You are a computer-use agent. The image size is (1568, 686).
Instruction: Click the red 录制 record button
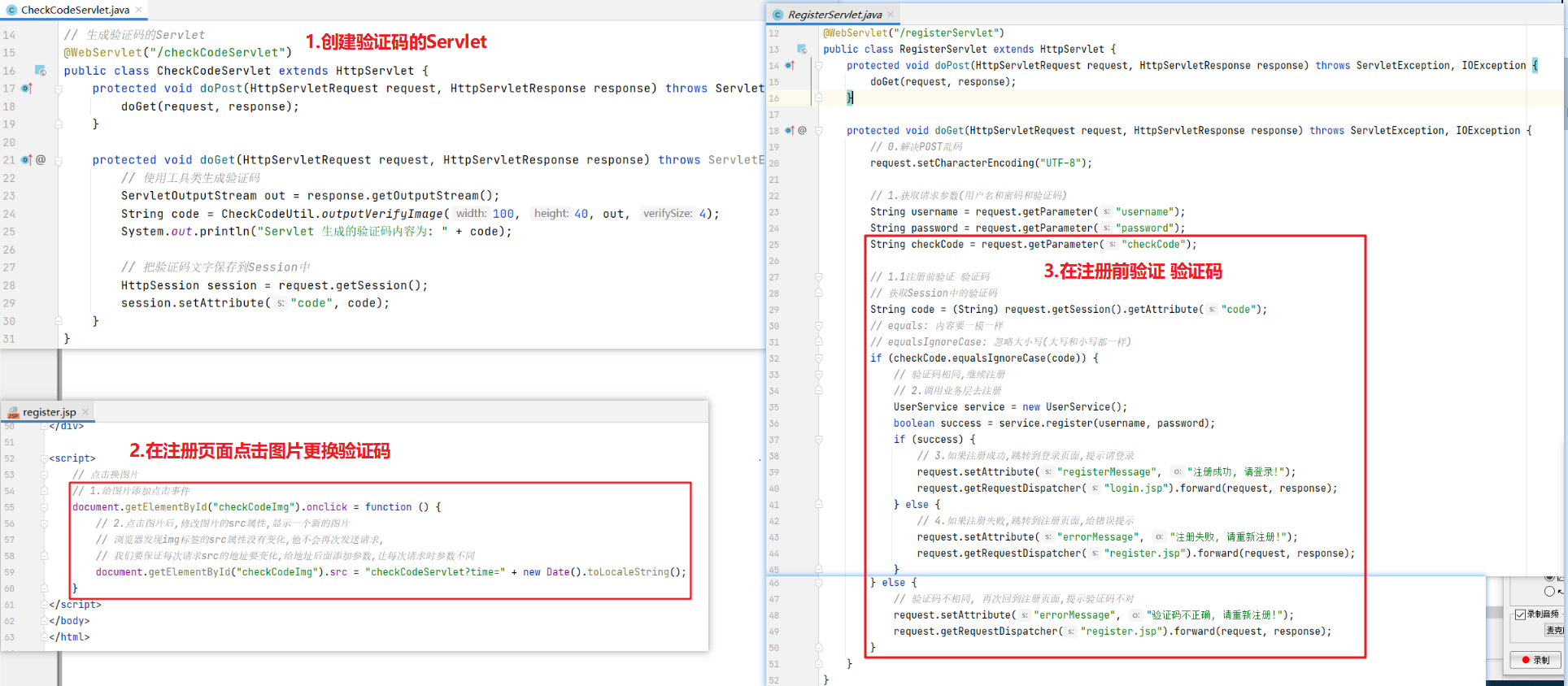click(x=1536, y=660)
